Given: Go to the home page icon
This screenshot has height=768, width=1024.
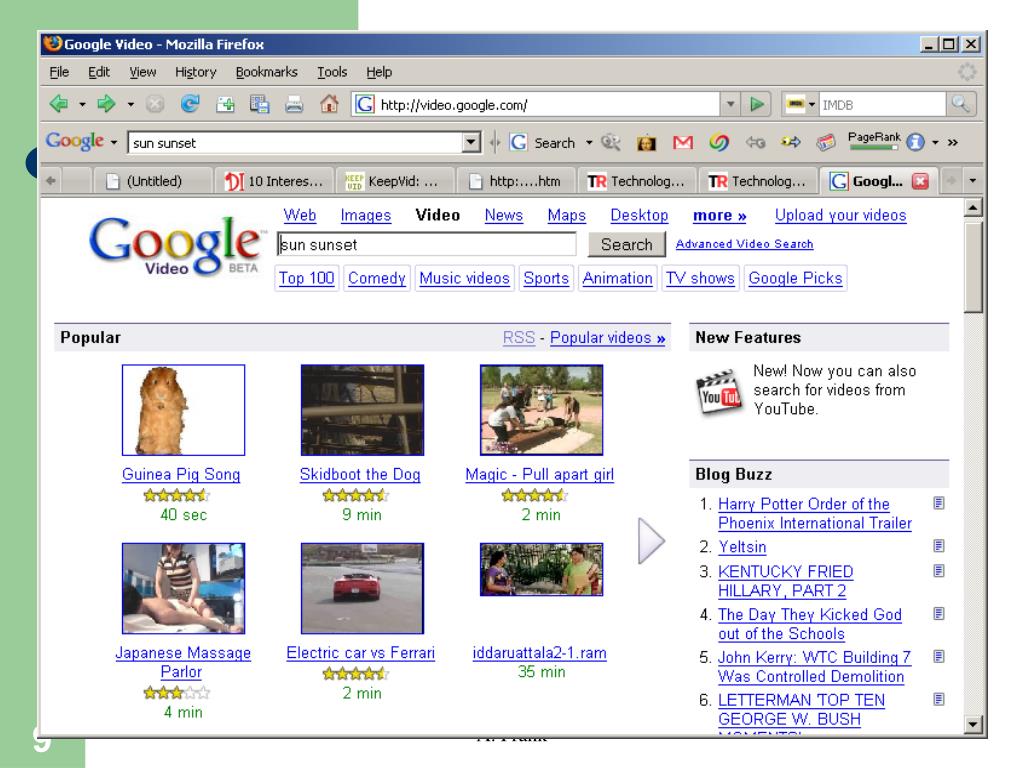Looking at the screenshot, I should tap(329, 104).
